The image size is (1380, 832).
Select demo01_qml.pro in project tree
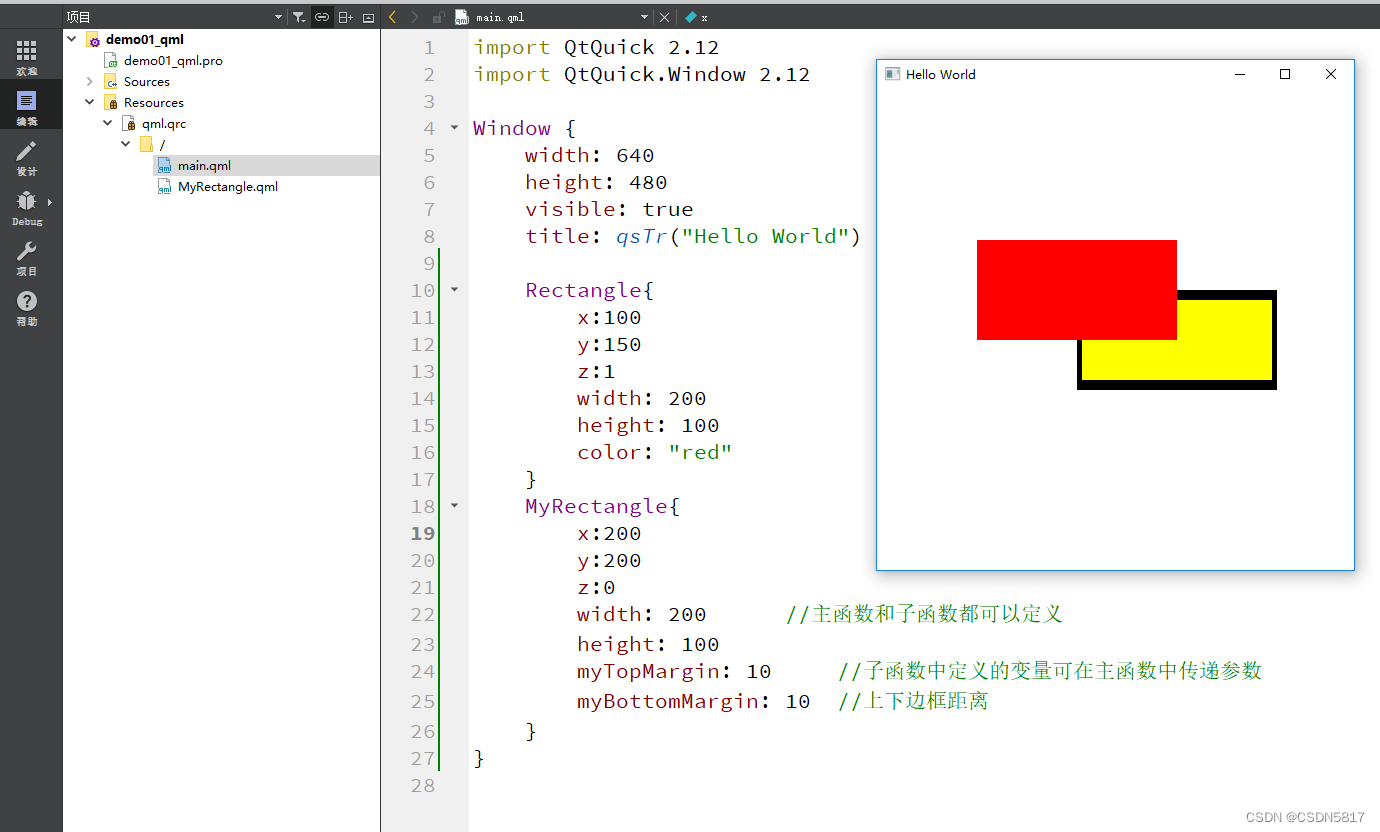pyautogui.click(x=173, y=60)
